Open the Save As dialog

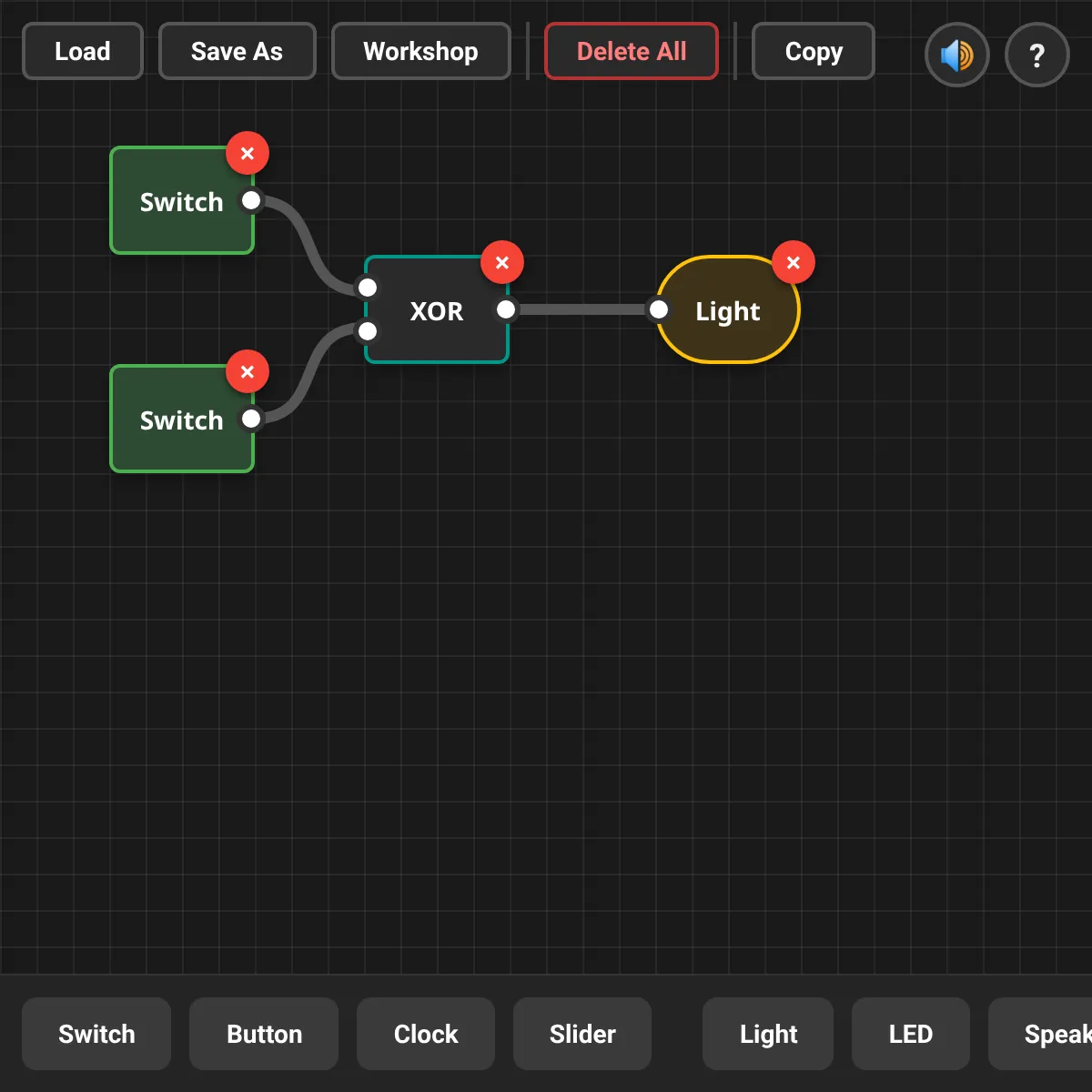pos(237,51)
